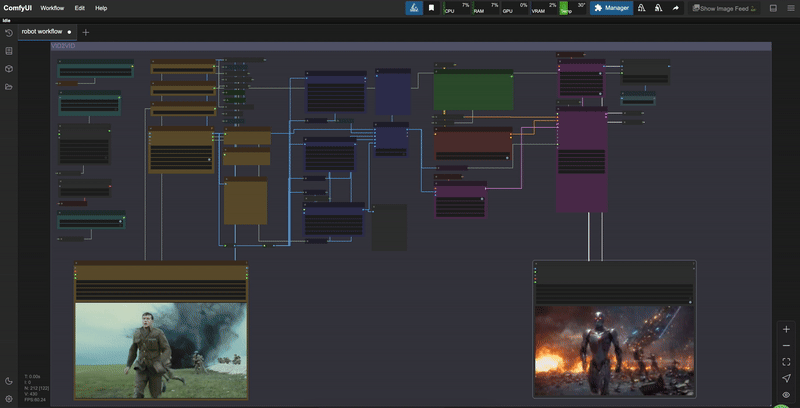
Task: Click the soldier video preview thumbnail
Action: pos(161,350)
